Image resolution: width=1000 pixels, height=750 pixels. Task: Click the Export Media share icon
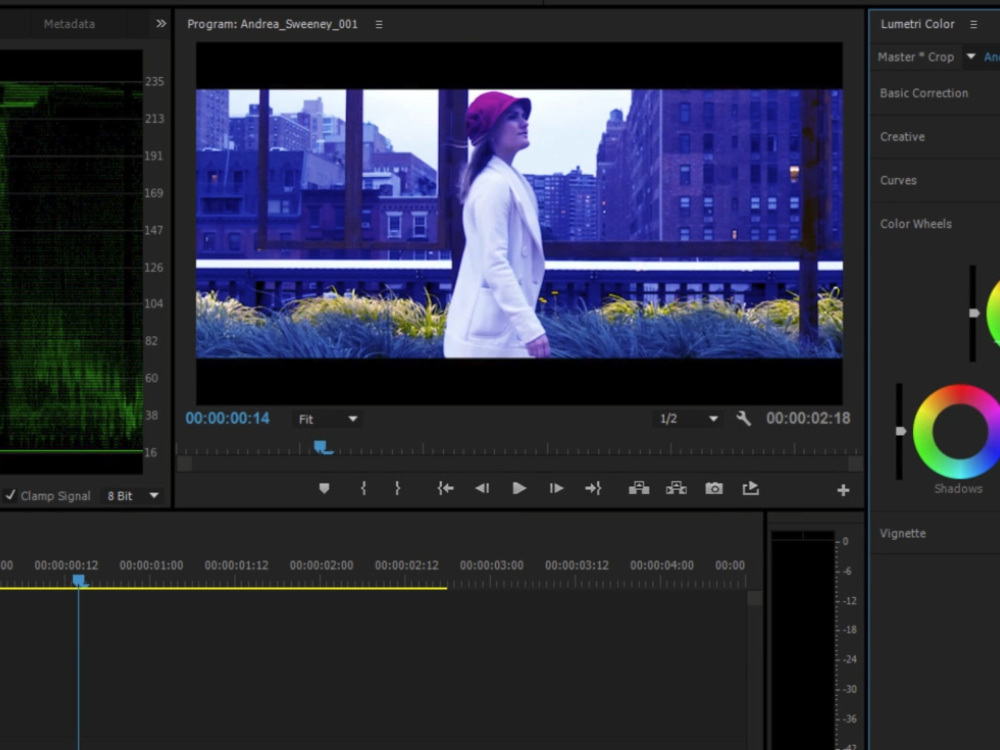[751, 489]
